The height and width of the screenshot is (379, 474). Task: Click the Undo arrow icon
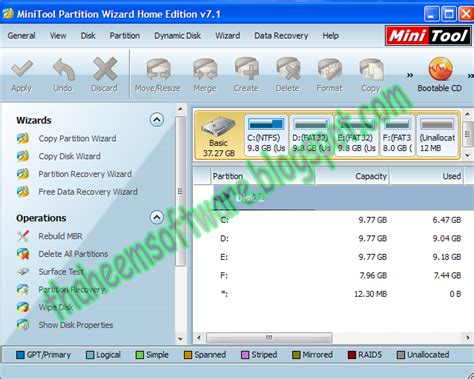[63, 69]
